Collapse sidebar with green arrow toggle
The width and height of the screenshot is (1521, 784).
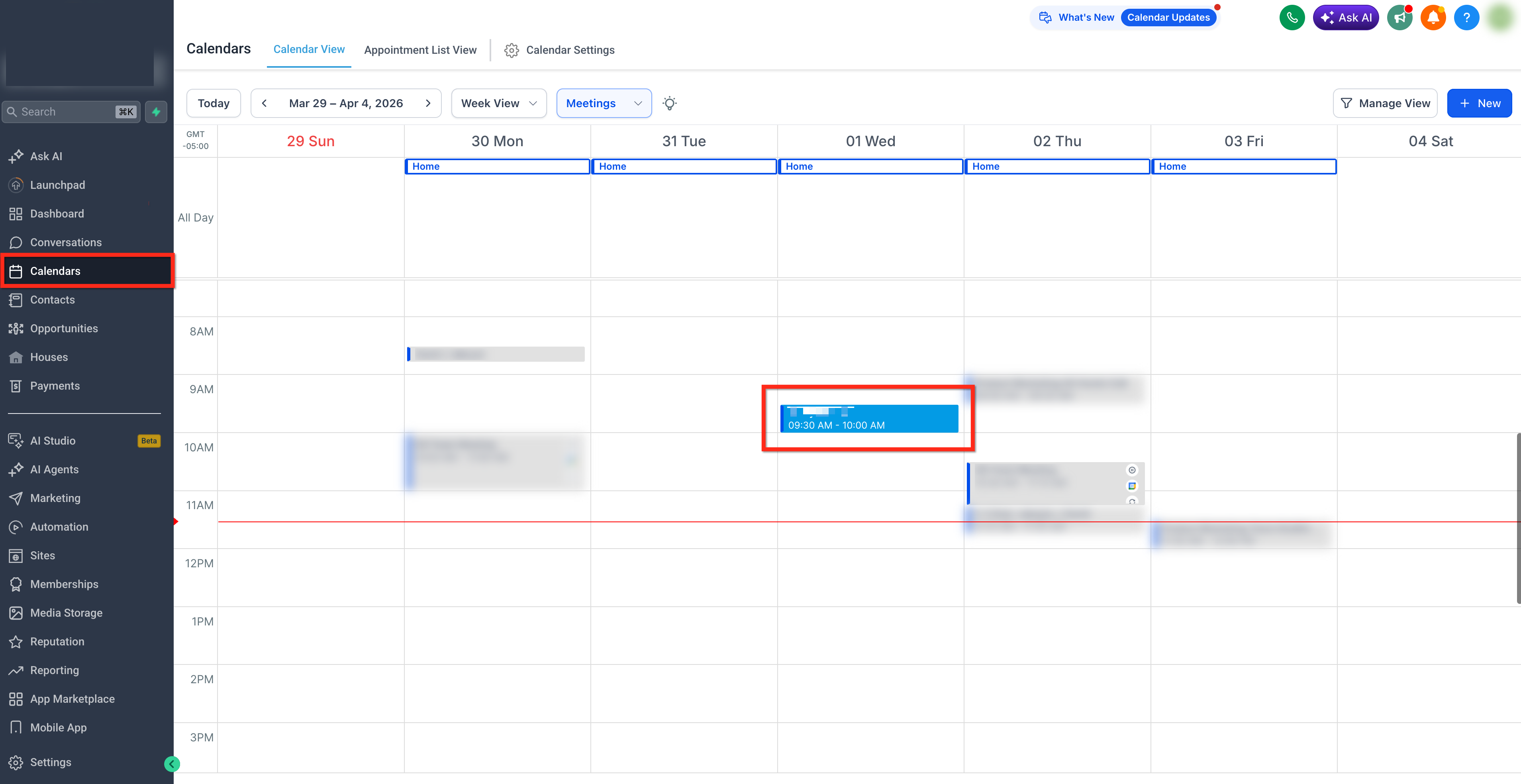pos(172,764)
